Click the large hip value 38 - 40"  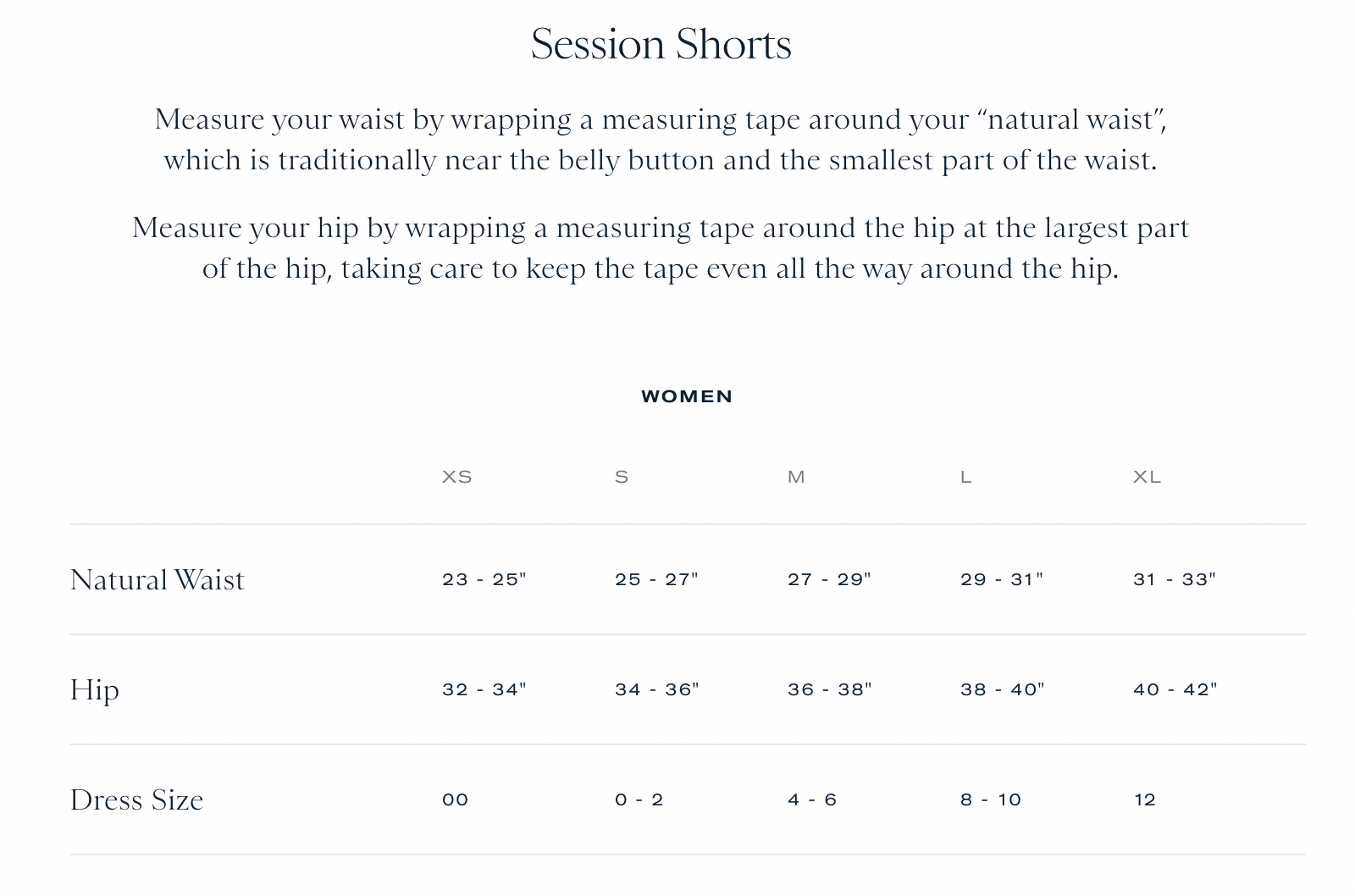tap(1003, 689)
